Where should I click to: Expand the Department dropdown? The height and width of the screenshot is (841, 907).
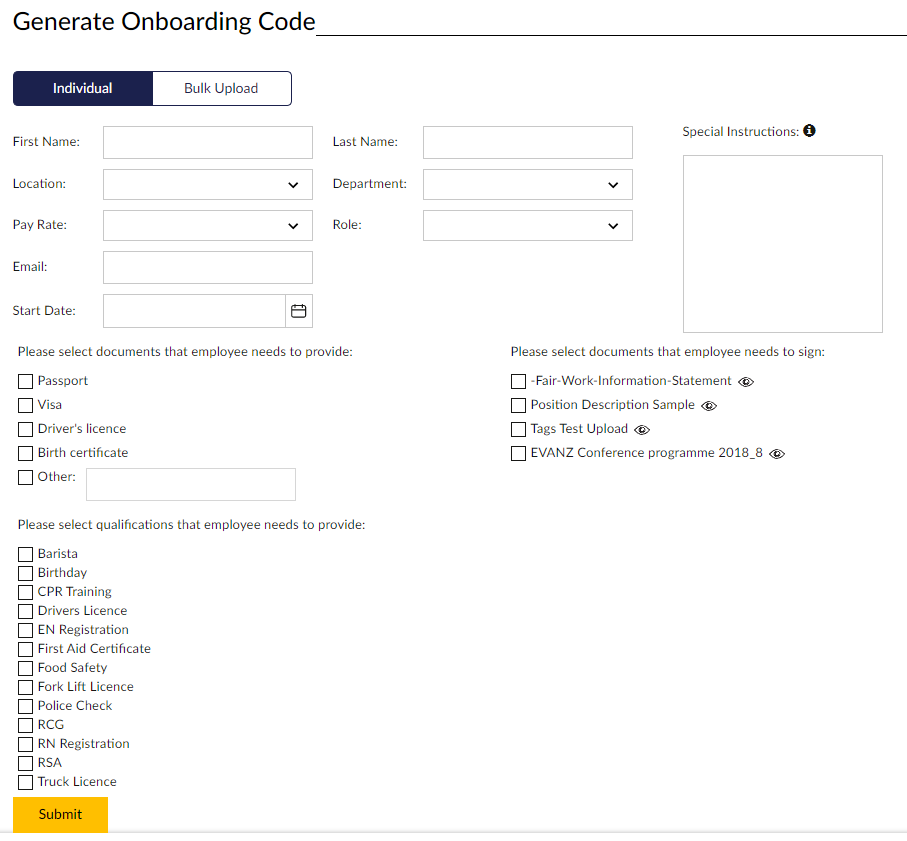528,185
